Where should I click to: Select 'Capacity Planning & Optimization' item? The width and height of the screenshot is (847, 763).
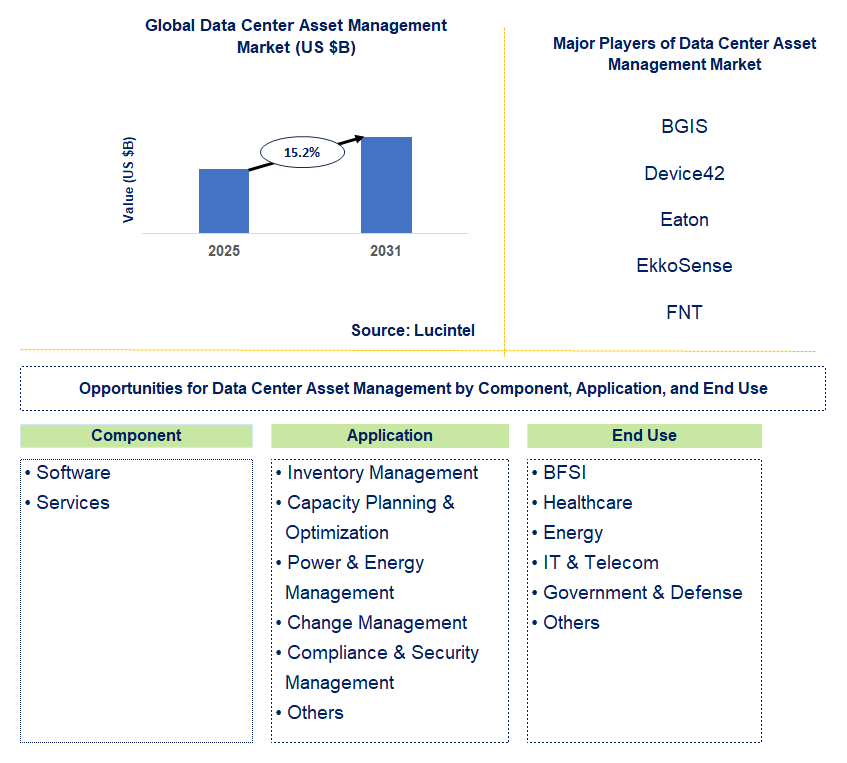point(371,518)
